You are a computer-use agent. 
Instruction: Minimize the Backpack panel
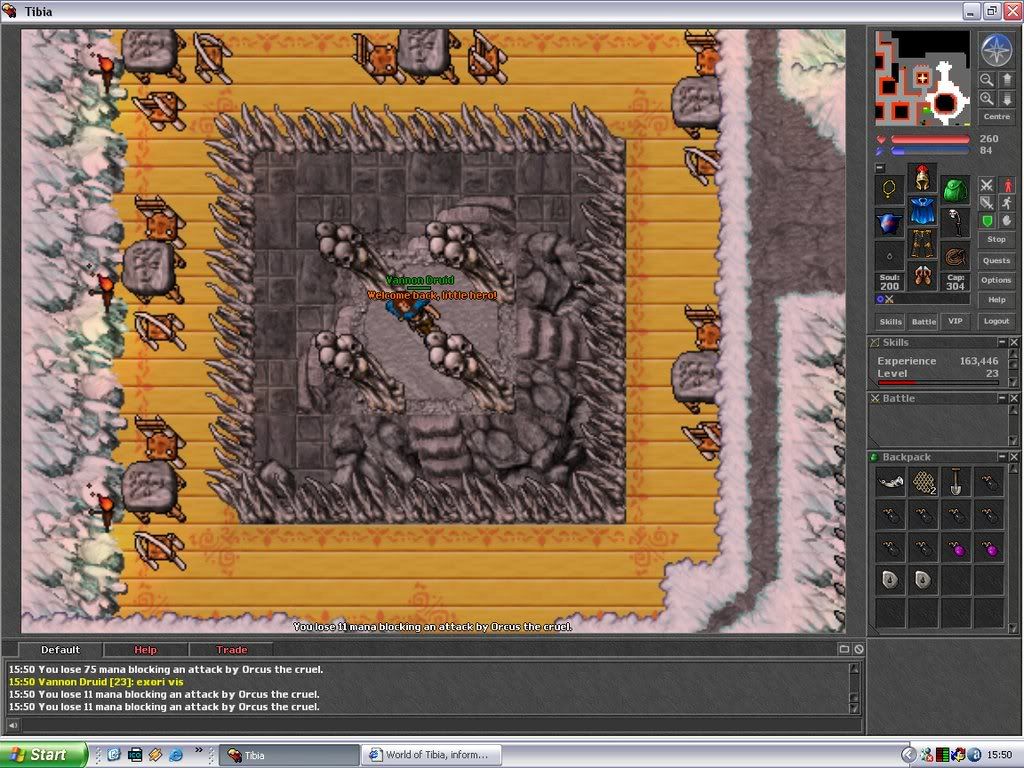point(1002,457)
